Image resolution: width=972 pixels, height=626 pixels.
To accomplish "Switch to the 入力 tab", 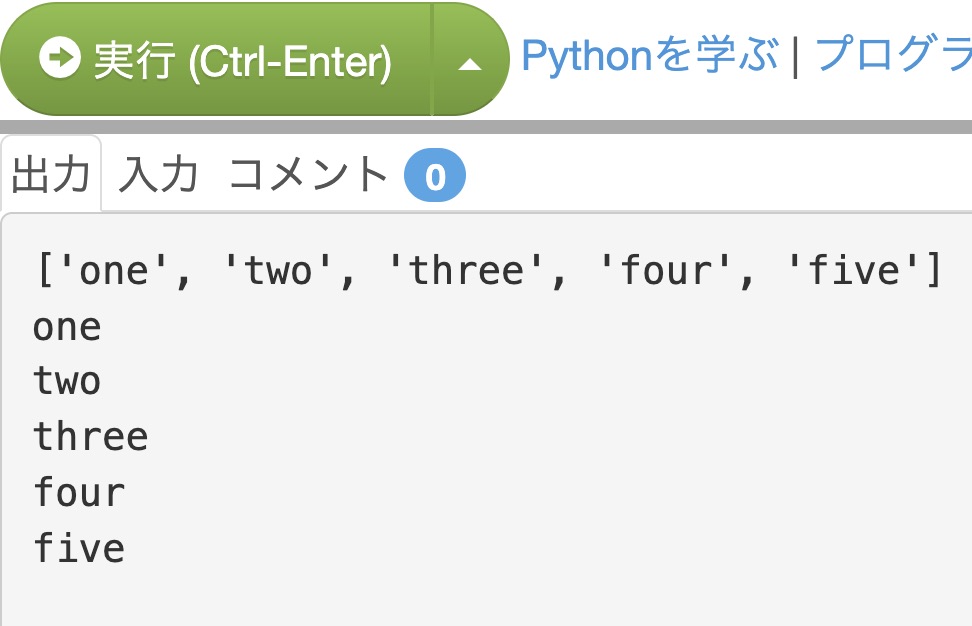I will 158,174.
